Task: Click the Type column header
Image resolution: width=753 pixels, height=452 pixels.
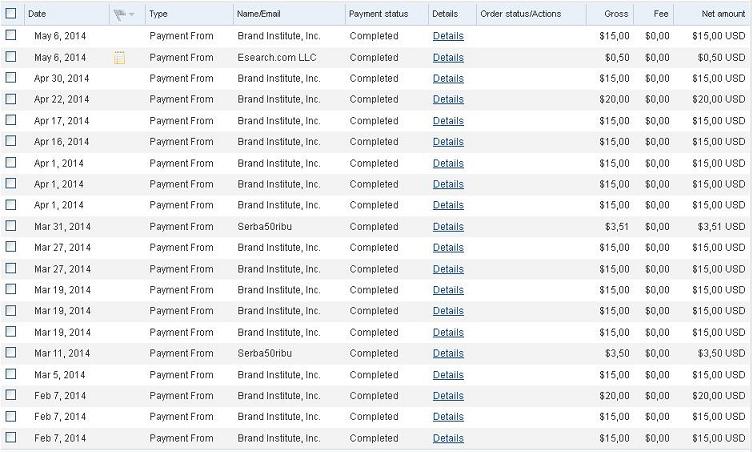Action: (x=158, y=14)
